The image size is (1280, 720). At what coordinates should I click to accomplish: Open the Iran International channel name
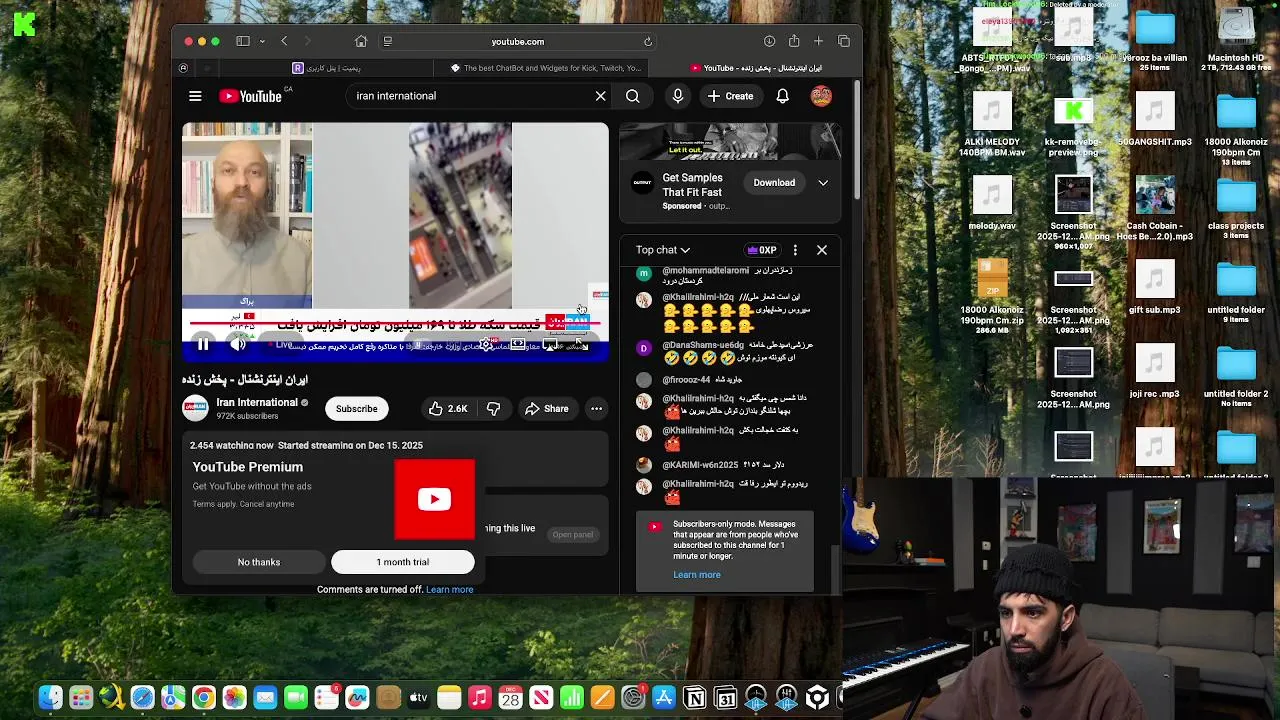(x=257, y=402)
